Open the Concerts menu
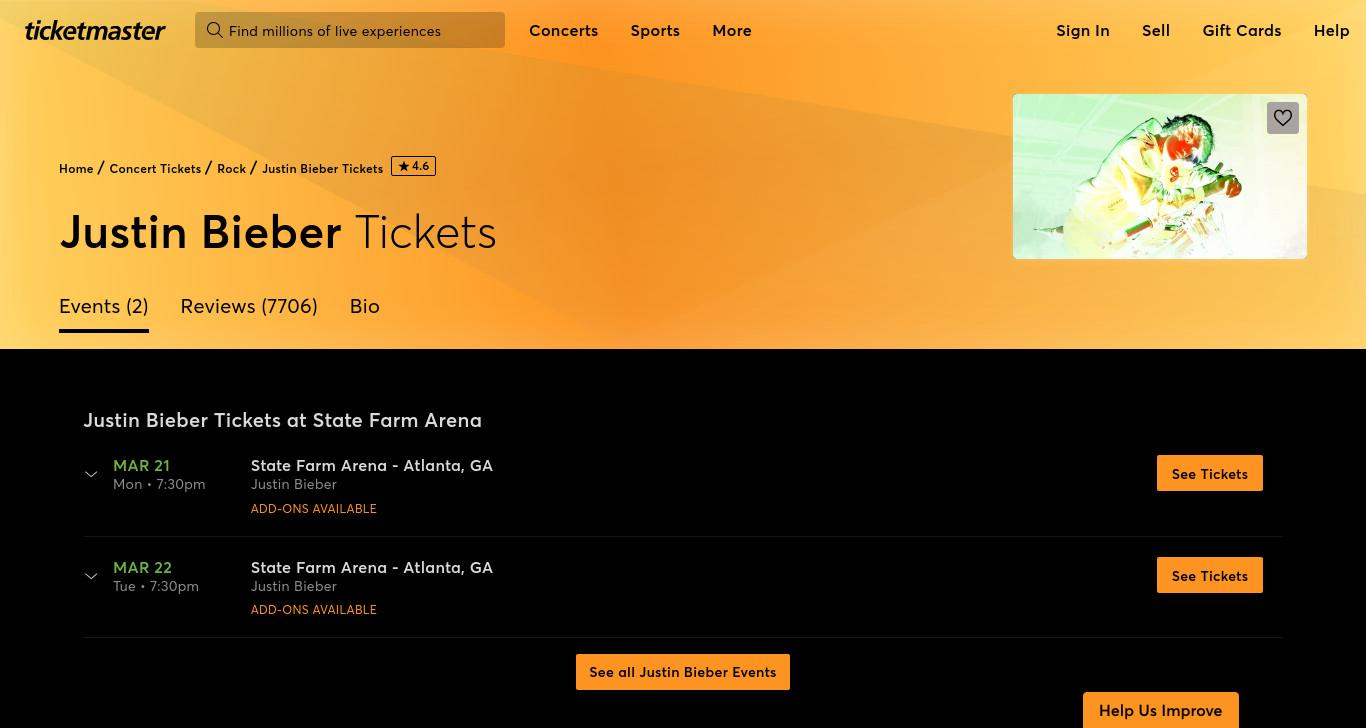The image size is (1366, 728). (x=564, y=30)
